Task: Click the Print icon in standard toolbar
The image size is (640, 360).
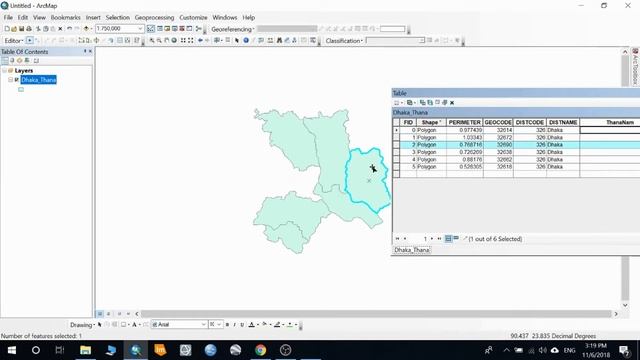Action: [x=29, y=29]
